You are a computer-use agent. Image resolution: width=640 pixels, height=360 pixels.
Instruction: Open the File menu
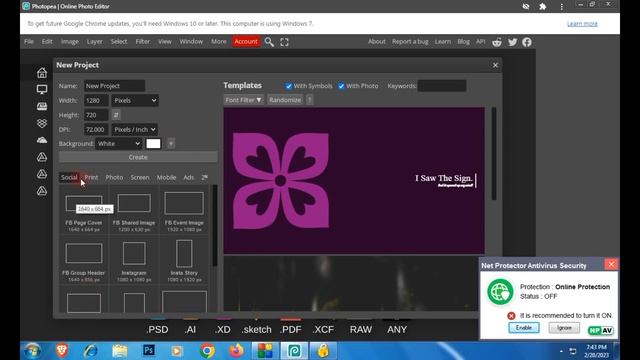coord(29,42)
